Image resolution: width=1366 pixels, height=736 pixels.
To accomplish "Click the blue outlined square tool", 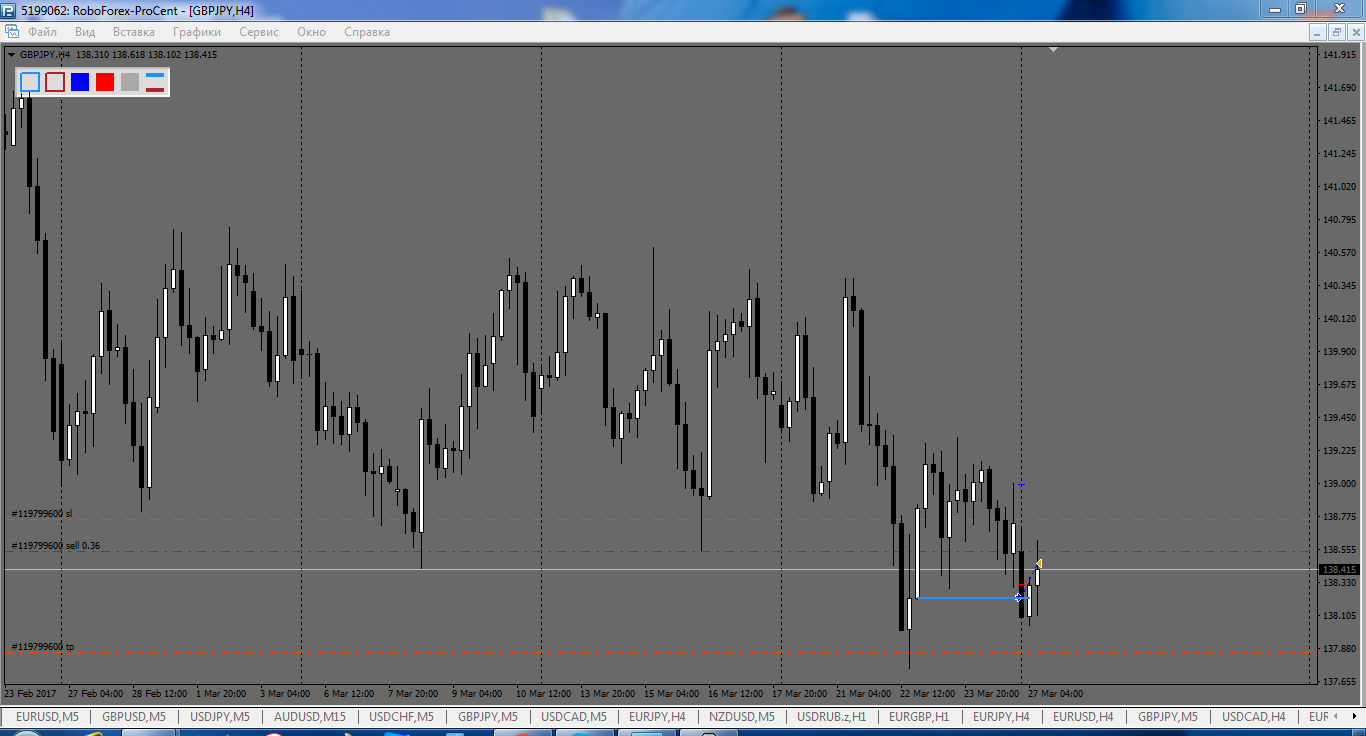I will tap(30, 82).
